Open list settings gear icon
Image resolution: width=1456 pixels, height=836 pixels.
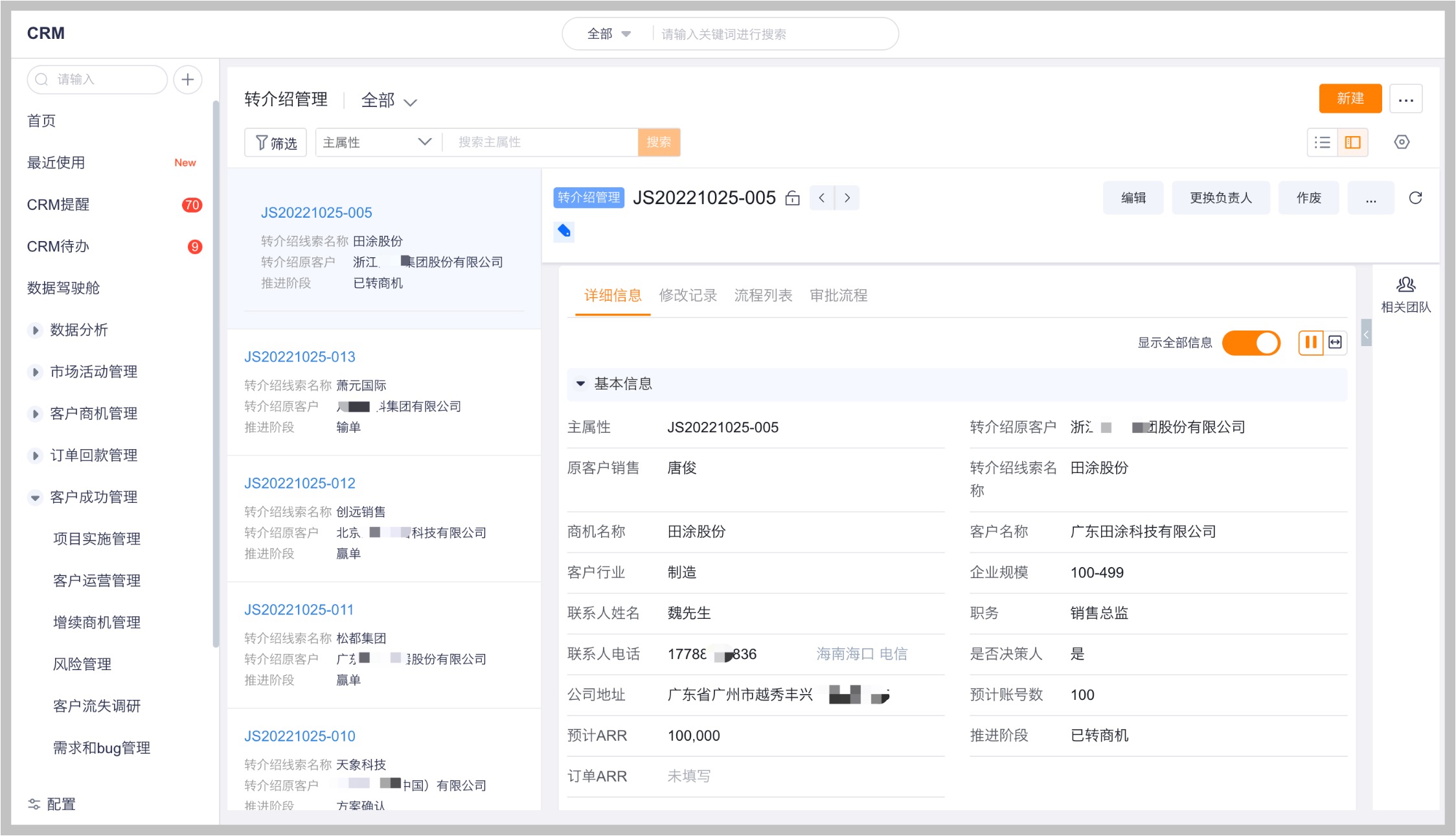click(1402, 143)
